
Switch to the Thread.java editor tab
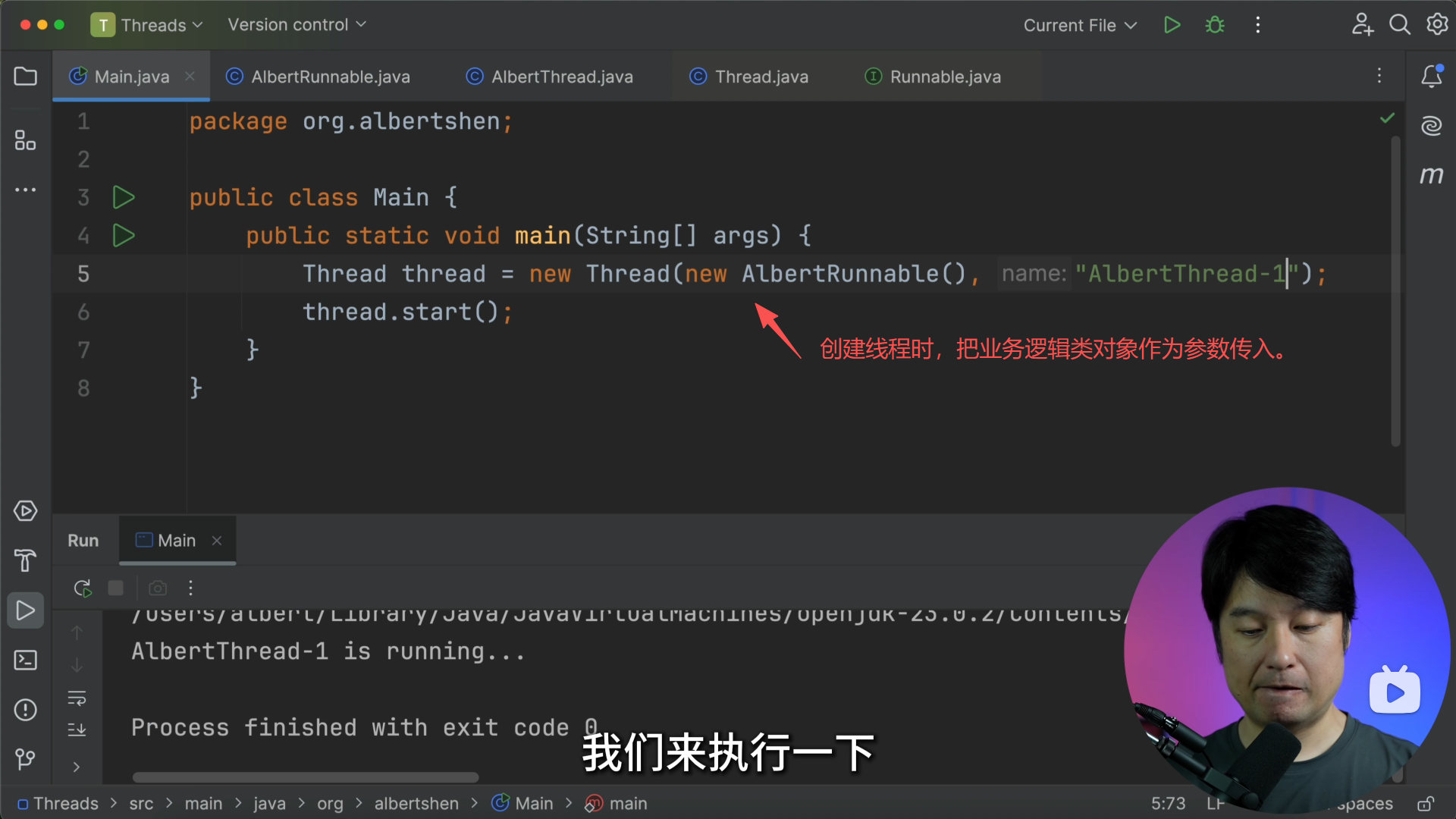pos(761,77)
